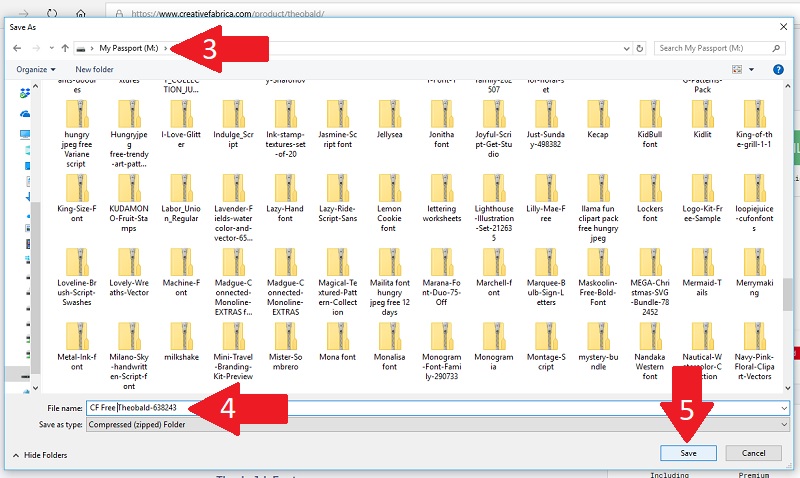
Task: Change the folder view layout icon
Action: (x=737, y=69)
